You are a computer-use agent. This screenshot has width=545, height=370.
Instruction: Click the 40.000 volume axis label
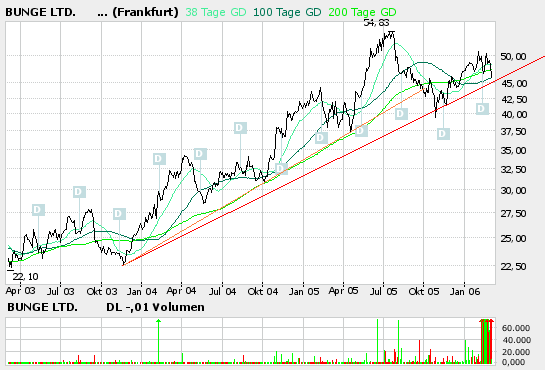516,340
